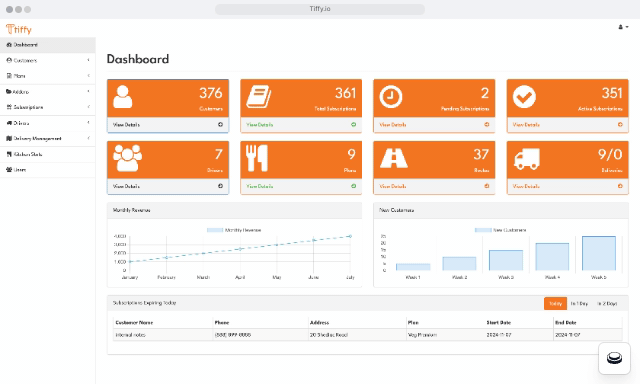Click the Drivers sidebar car icon
Image resolution: width=640 pixels, height=384 pixels.
(9, 123)
